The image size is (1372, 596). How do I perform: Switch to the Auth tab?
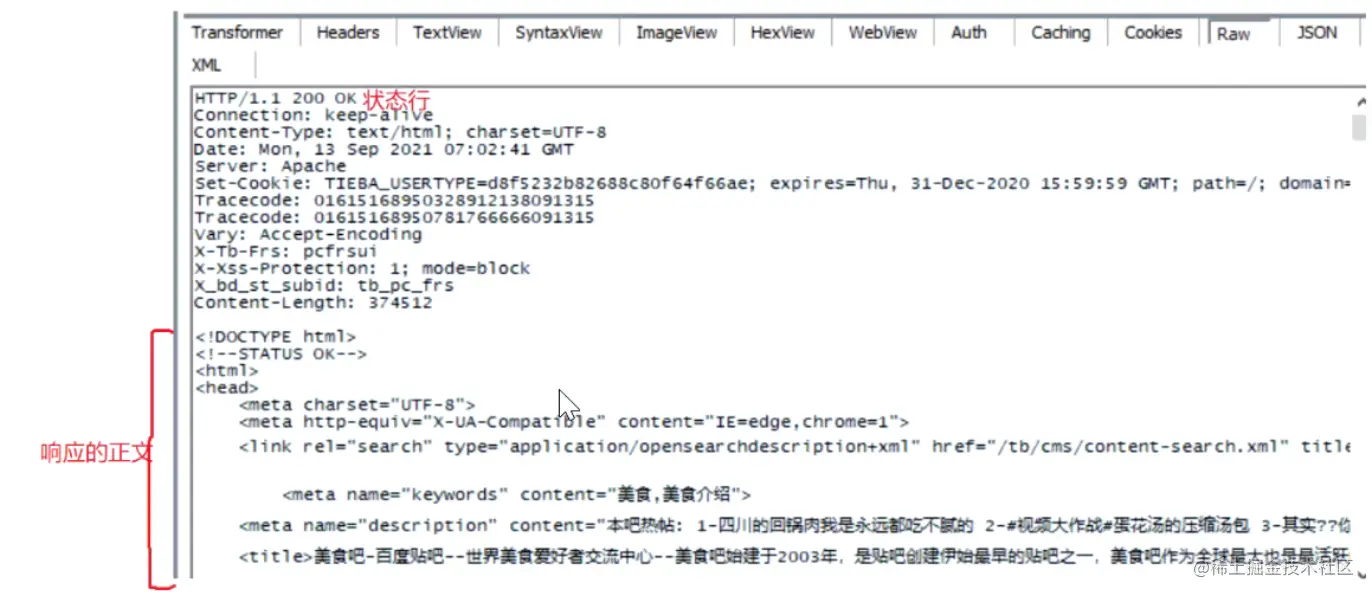click(968, 33)
